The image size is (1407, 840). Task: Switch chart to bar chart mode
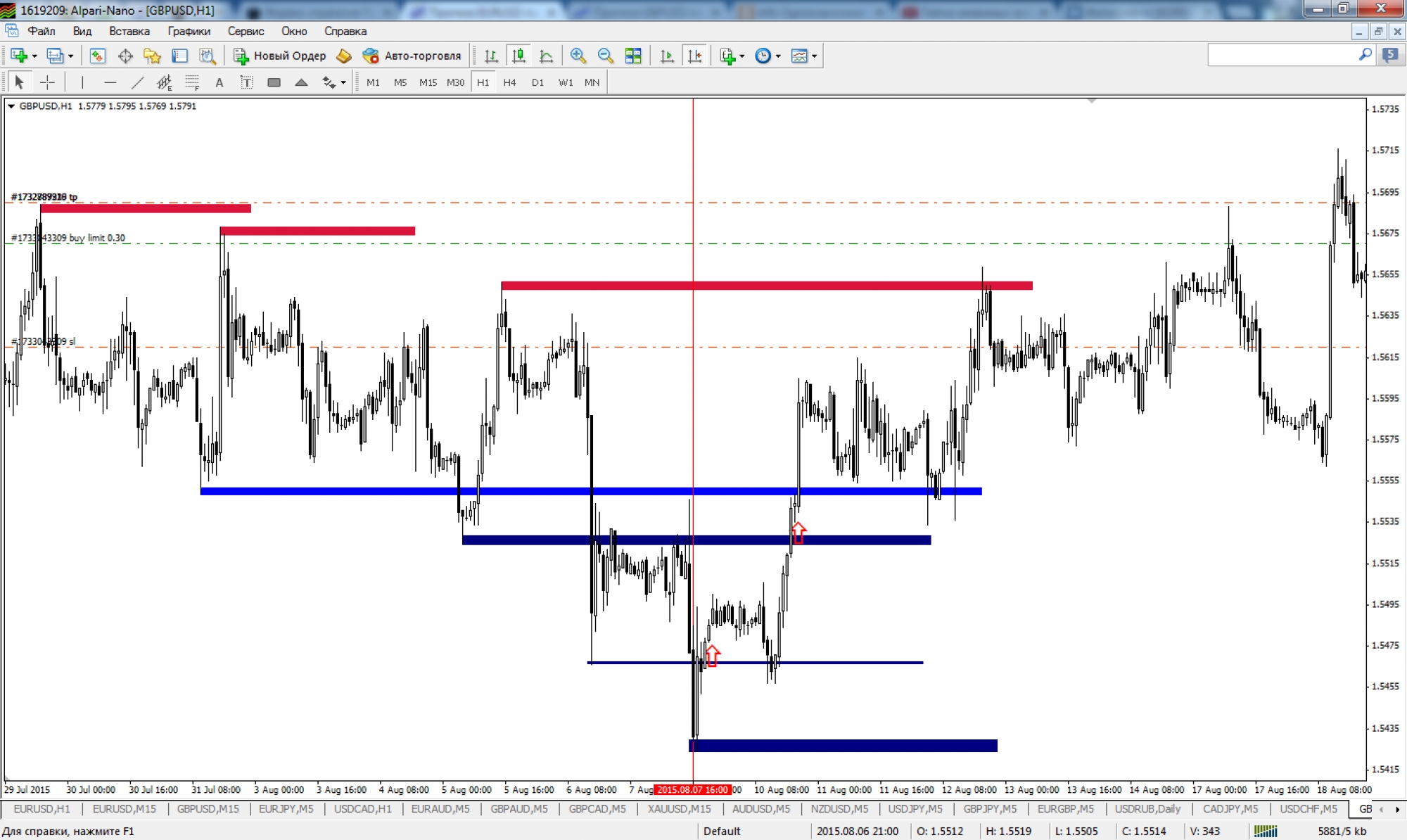[x=491, y=56]
